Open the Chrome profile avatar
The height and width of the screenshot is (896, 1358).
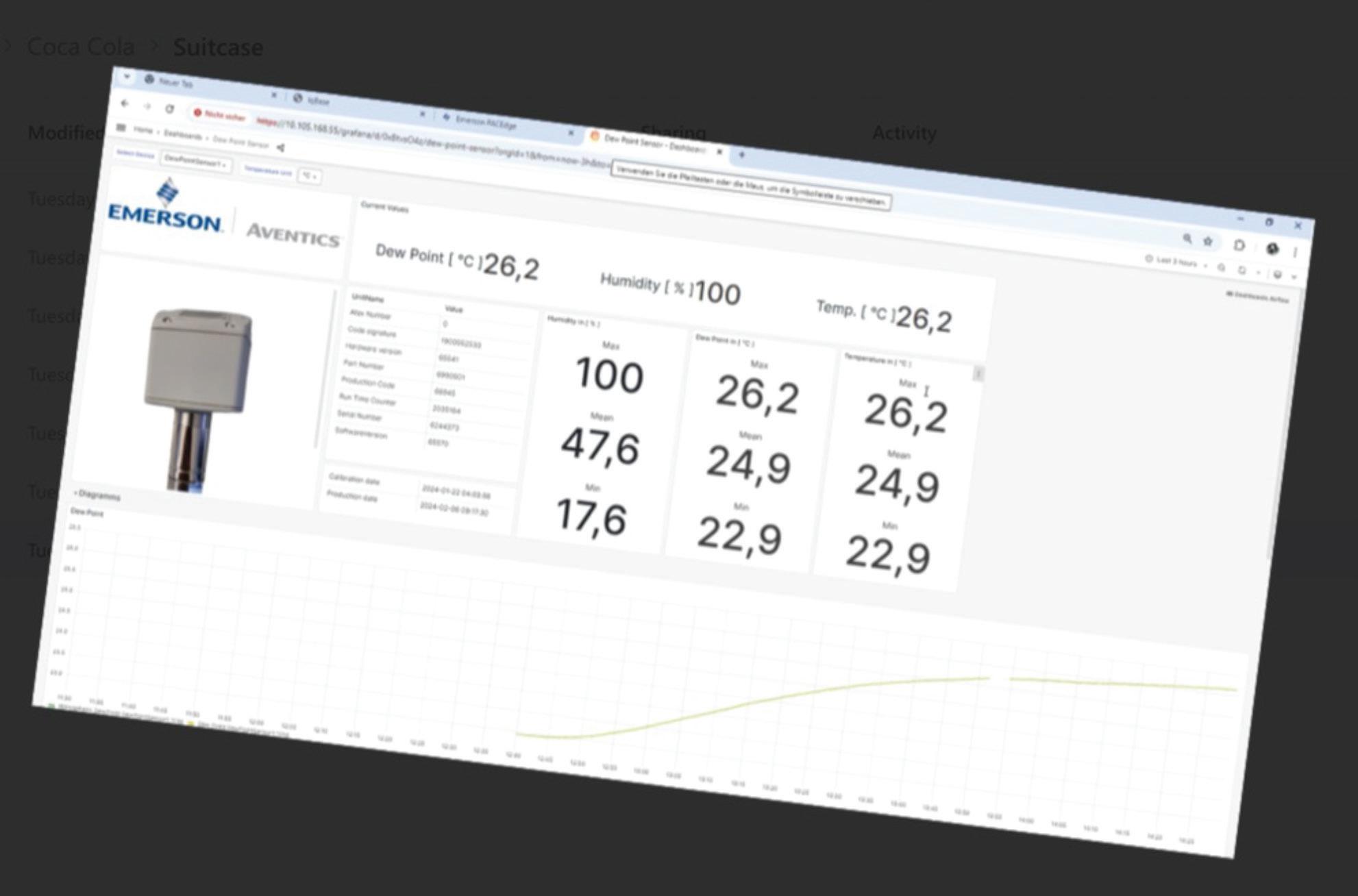[1272, 249]
